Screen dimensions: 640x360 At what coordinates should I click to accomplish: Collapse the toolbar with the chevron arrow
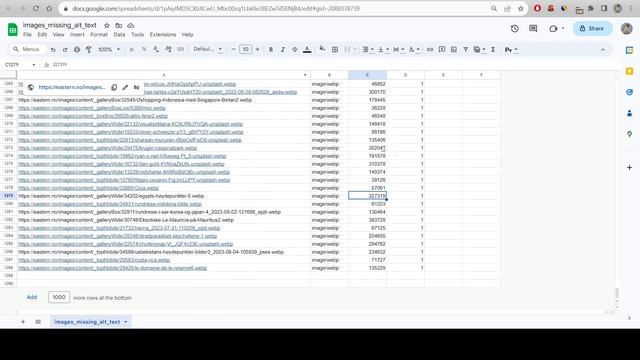click(603, 50)
